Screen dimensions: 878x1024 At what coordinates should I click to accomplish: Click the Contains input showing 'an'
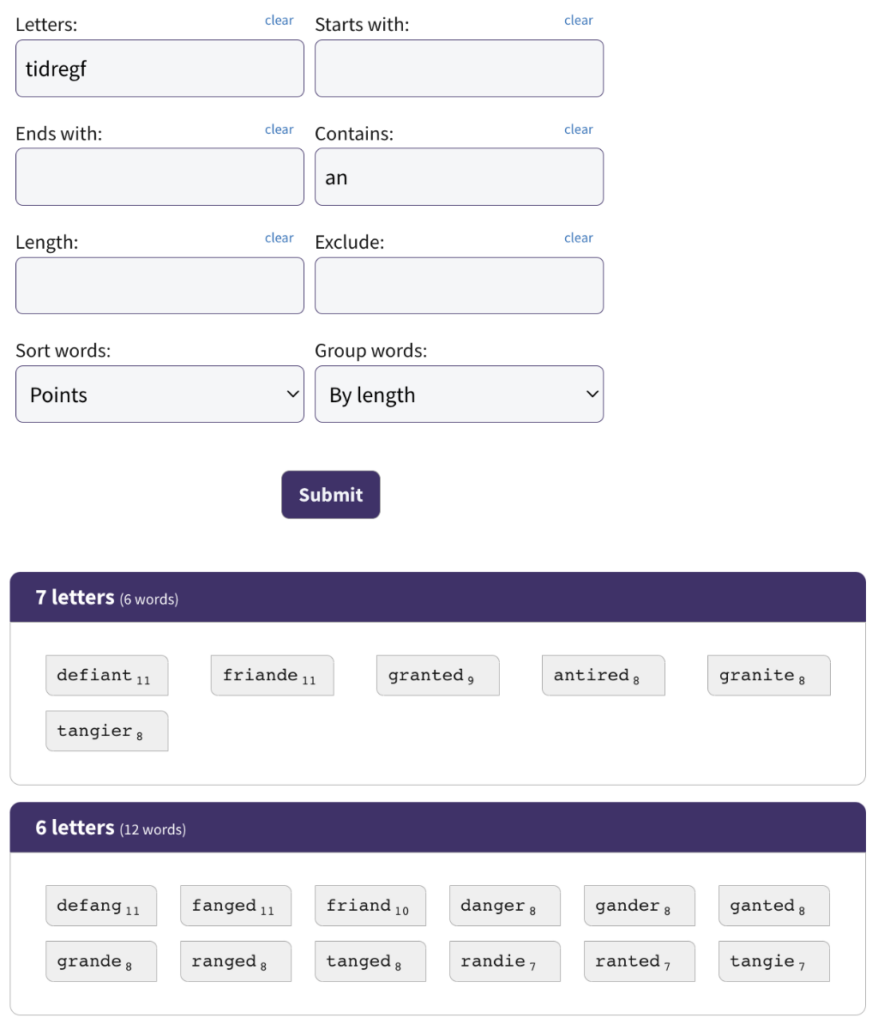tap(459, 177)
